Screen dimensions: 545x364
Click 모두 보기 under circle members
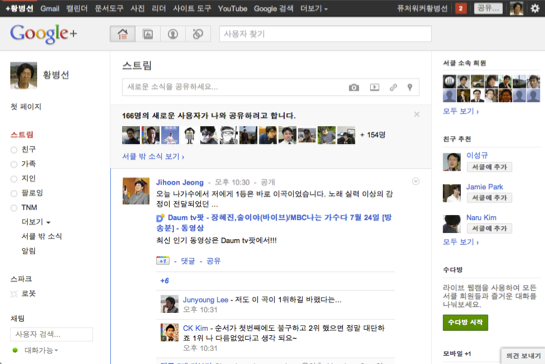(461, 111)
